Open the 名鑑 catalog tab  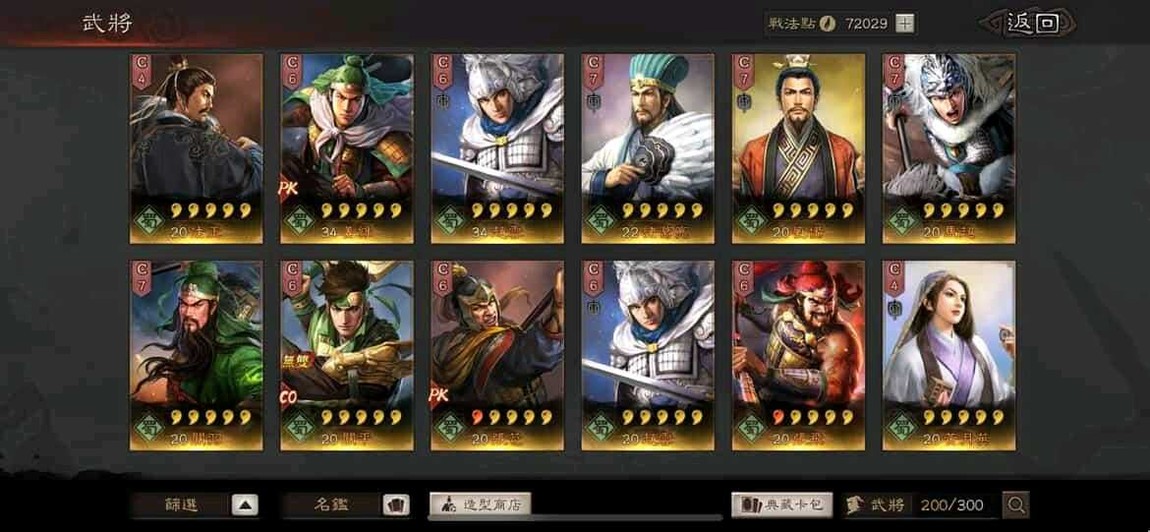(332, 505)
